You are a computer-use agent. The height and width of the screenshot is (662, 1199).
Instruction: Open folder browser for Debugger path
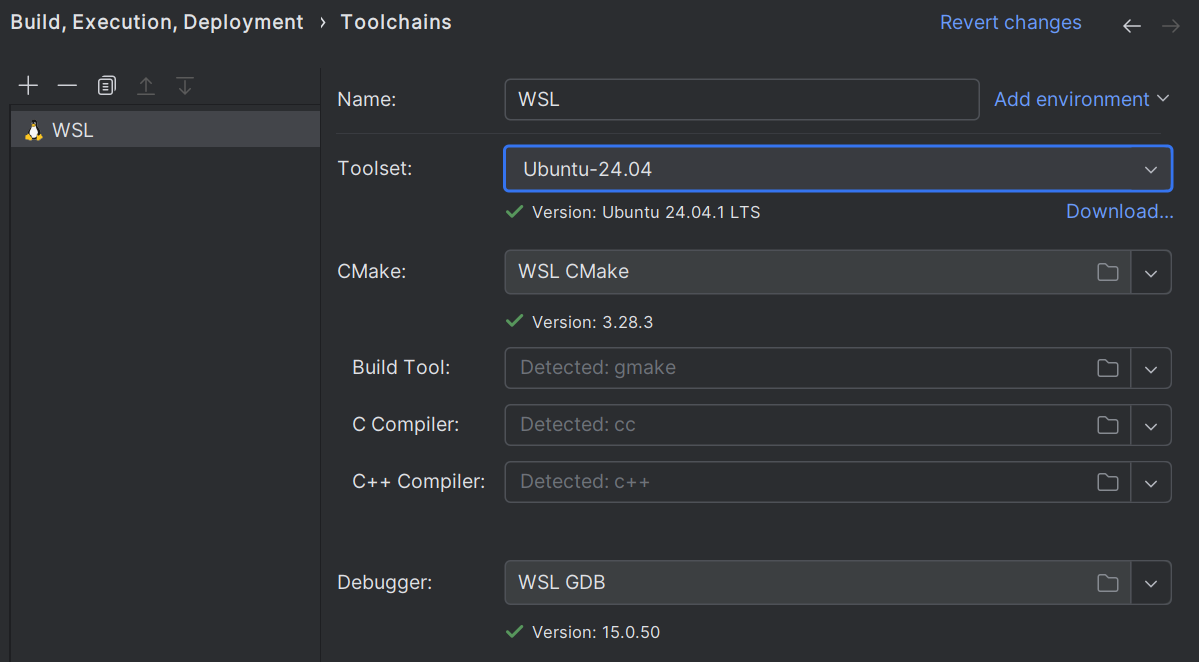click(1107, 583)
